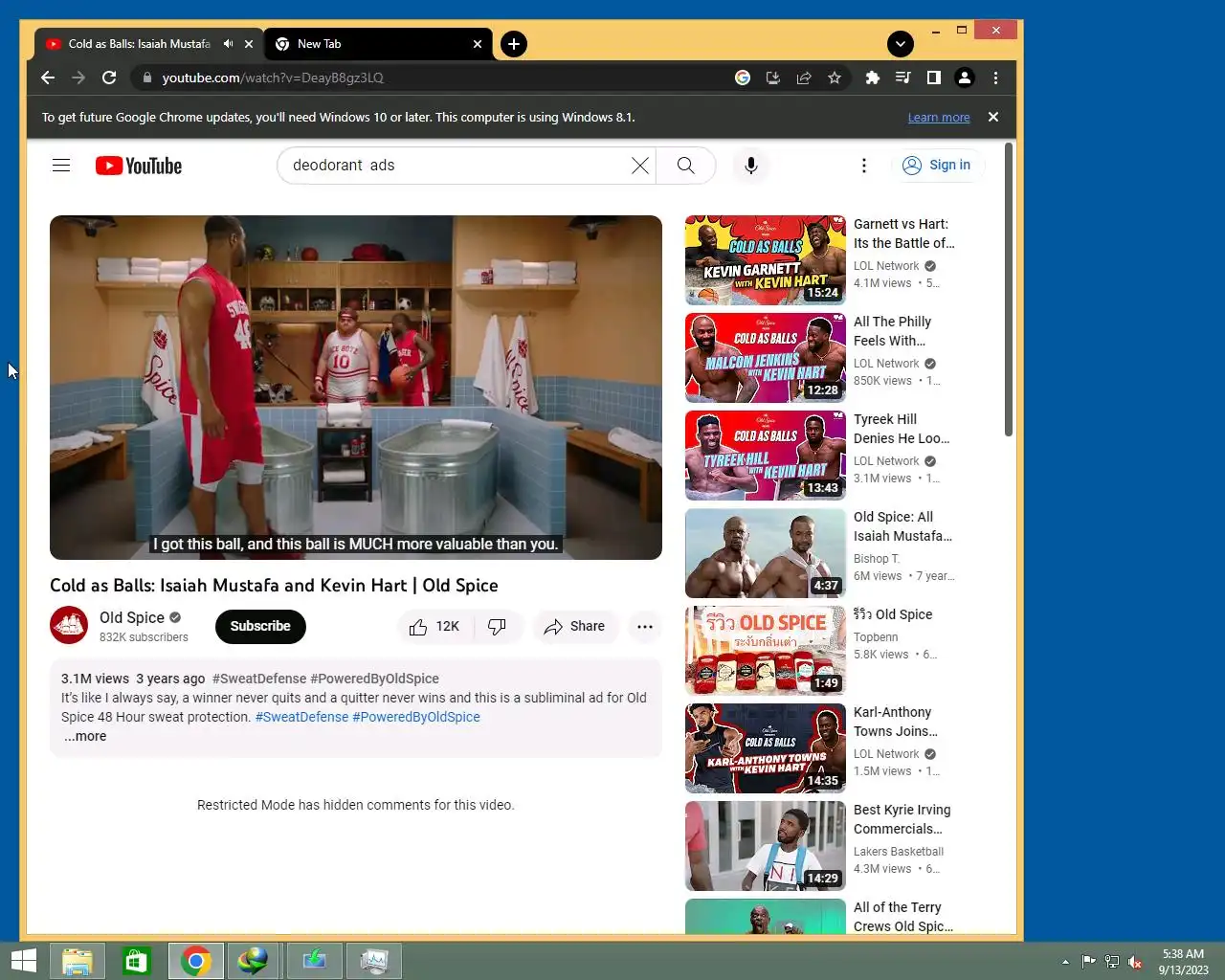This screenshot has height=980, width=1225.
Task: Open the Chrome extensions puzzle icon
Action: coord(872,78)
